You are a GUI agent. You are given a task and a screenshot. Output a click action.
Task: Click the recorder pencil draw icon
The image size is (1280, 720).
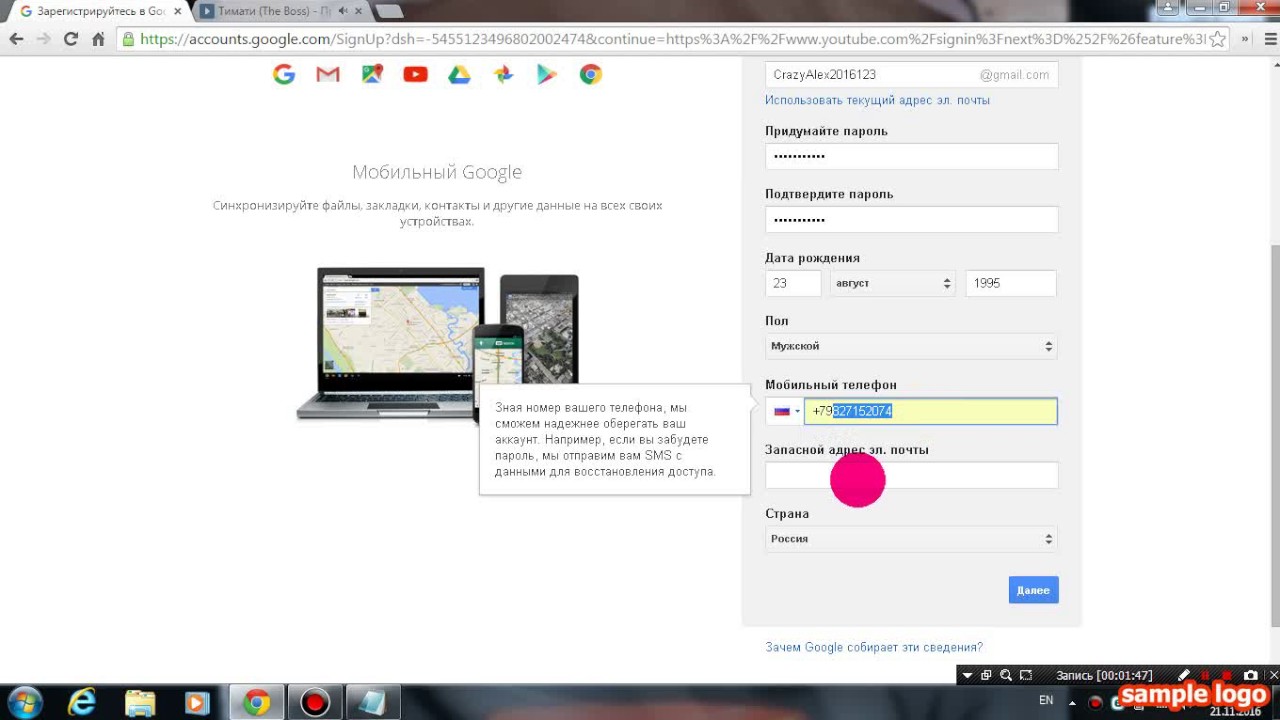point(1184,675)
